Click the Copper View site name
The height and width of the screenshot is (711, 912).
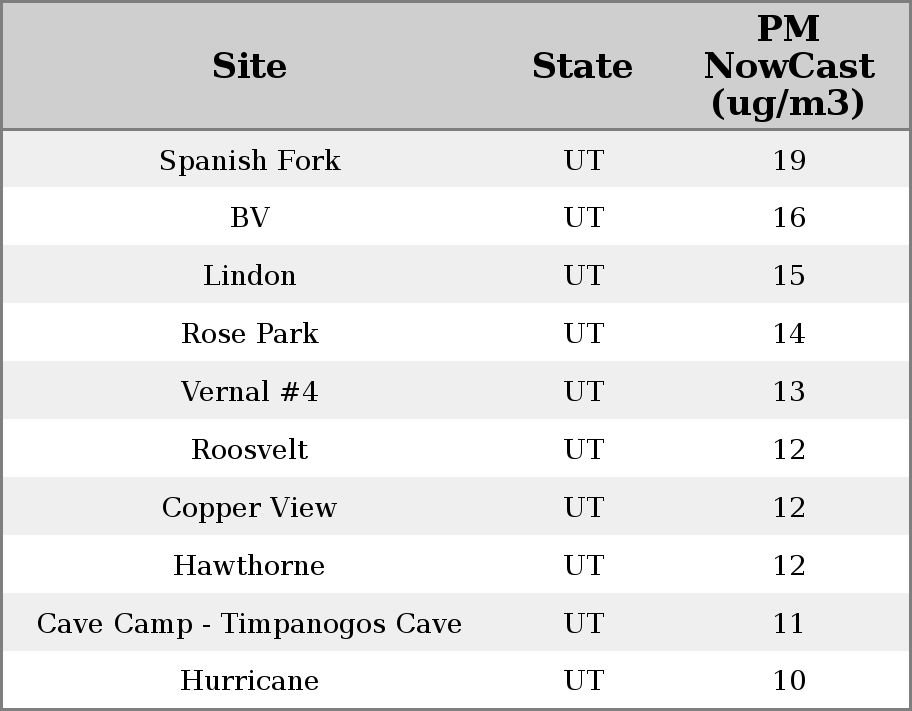250,508
